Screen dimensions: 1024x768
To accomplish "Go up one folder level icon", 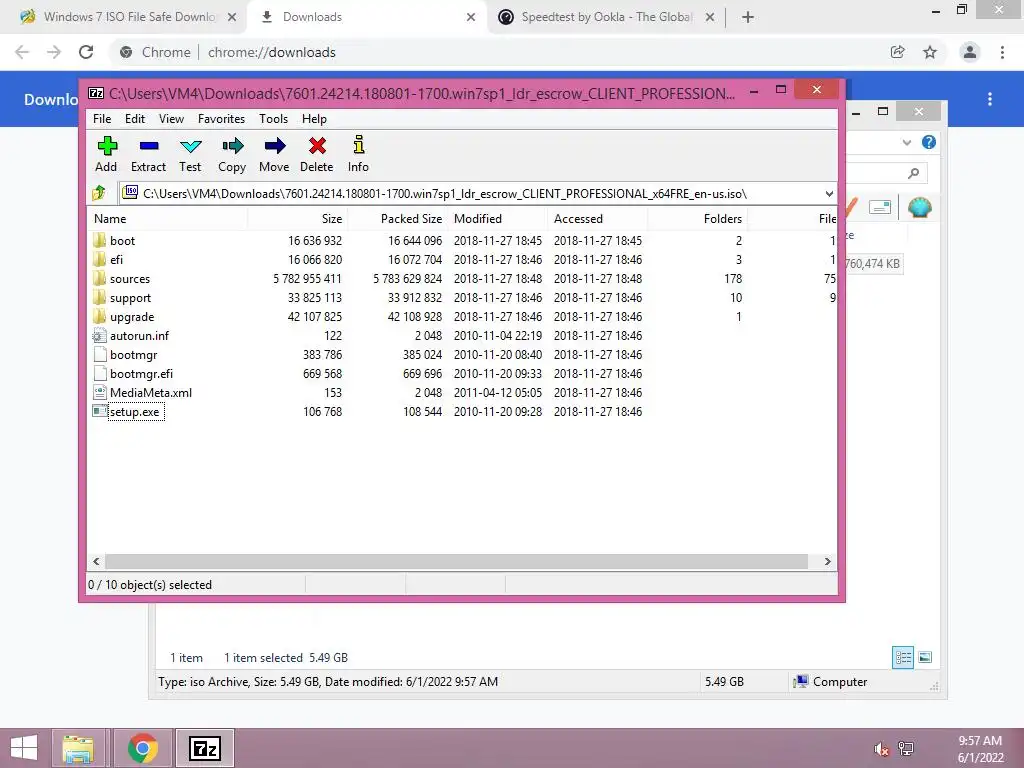I will [x=99, y=193].
